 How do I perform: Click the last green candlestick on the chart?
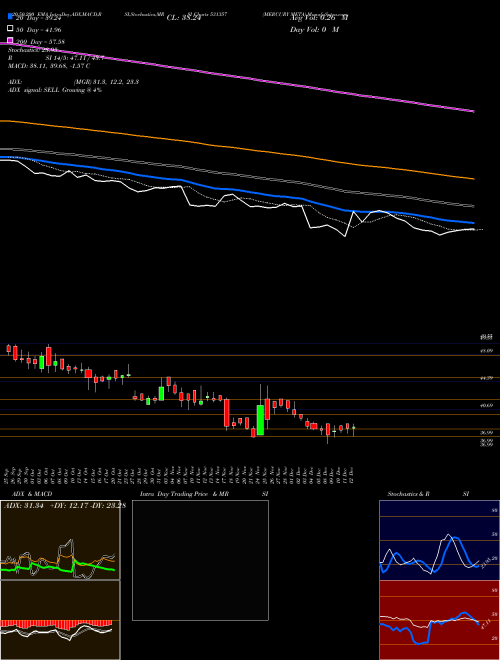(x=354, y=428)
